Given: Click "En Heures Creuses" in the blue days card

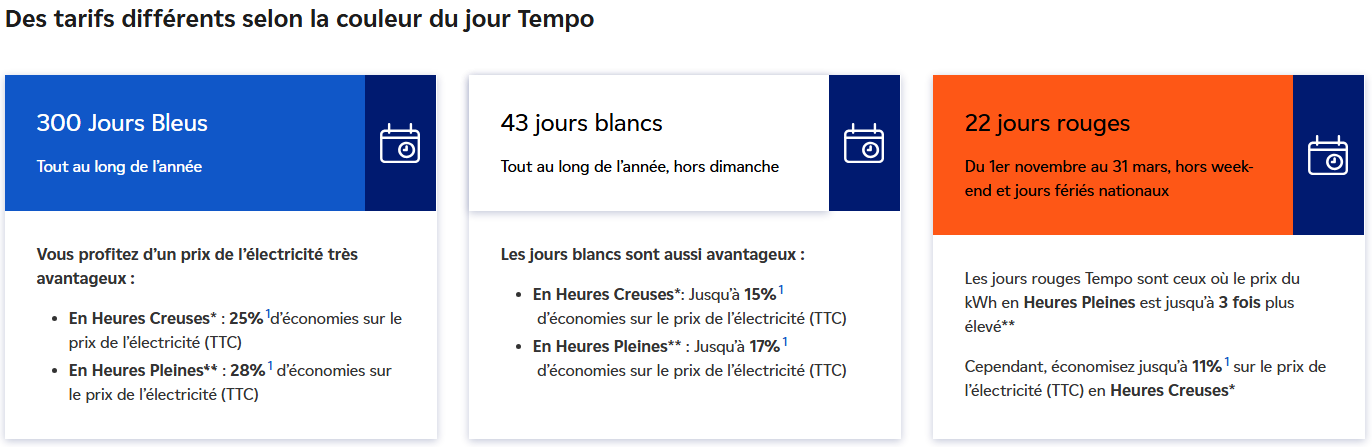Looking at the screenshot, I should 138,319.
